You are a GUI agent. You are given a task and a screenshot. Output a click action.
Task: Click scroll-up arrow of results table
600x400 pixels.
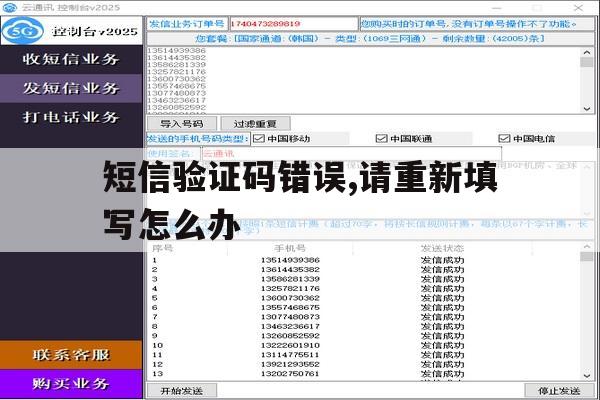click(x=587, y=247)
